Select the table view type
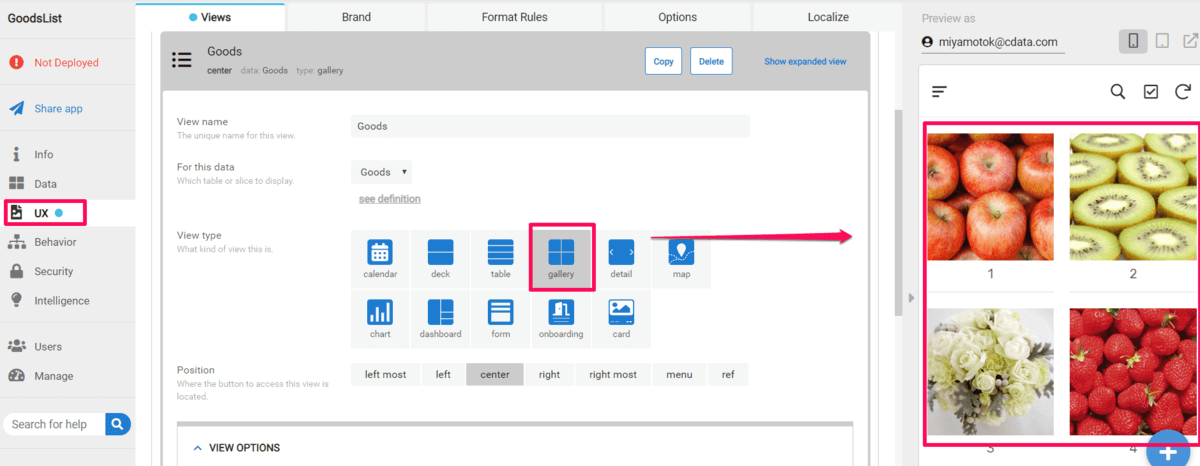This screenshot has height=466, width=1200. 500,259
